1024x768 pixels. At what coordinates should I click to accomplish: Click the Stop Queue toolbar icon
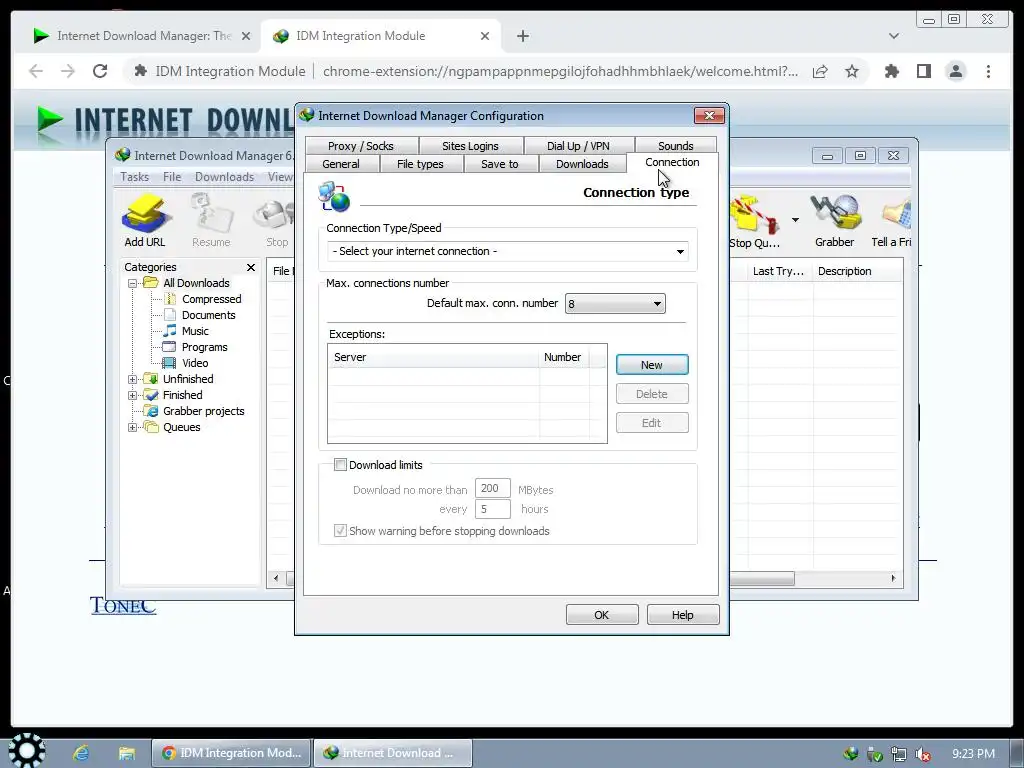tap(754, 222)
